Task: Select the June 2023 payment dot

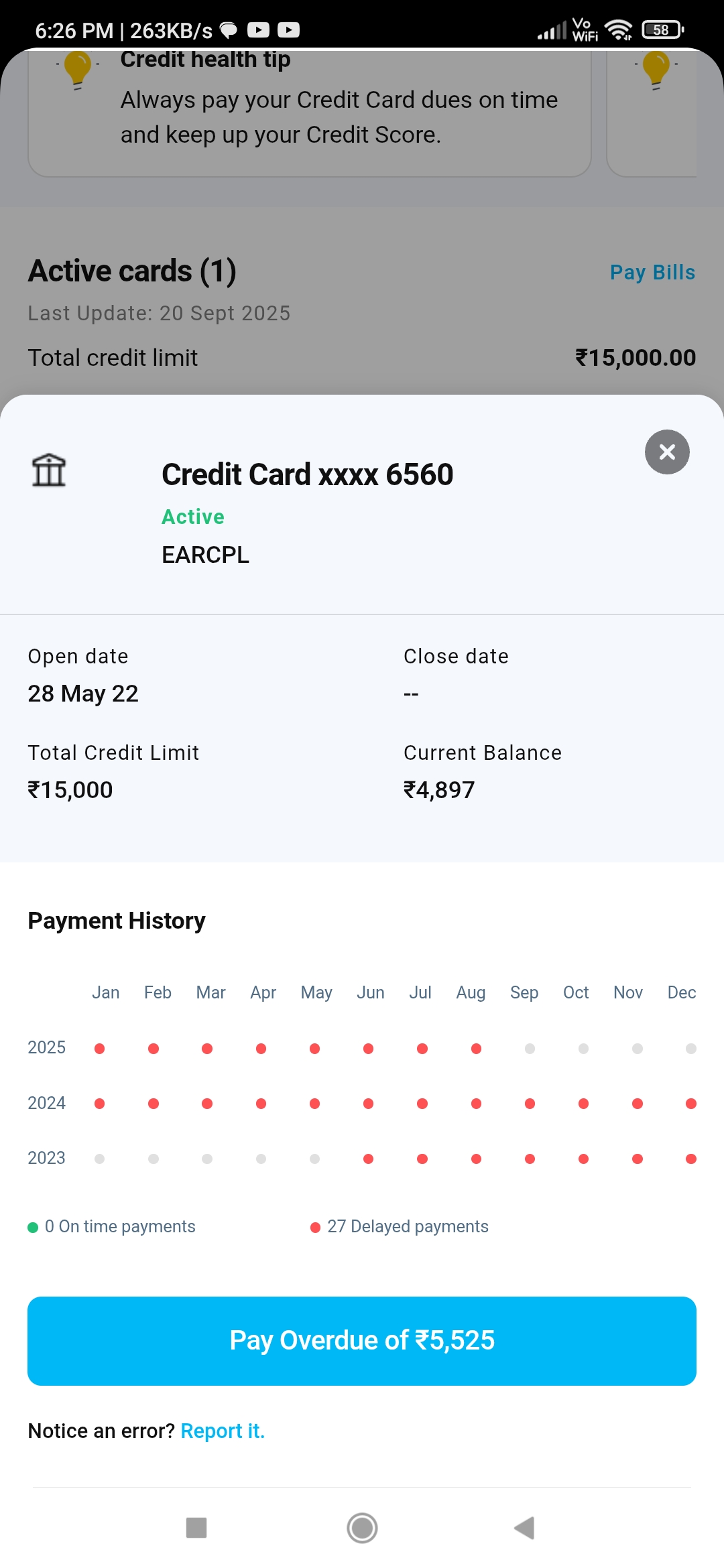Action: pos(368,1159)
